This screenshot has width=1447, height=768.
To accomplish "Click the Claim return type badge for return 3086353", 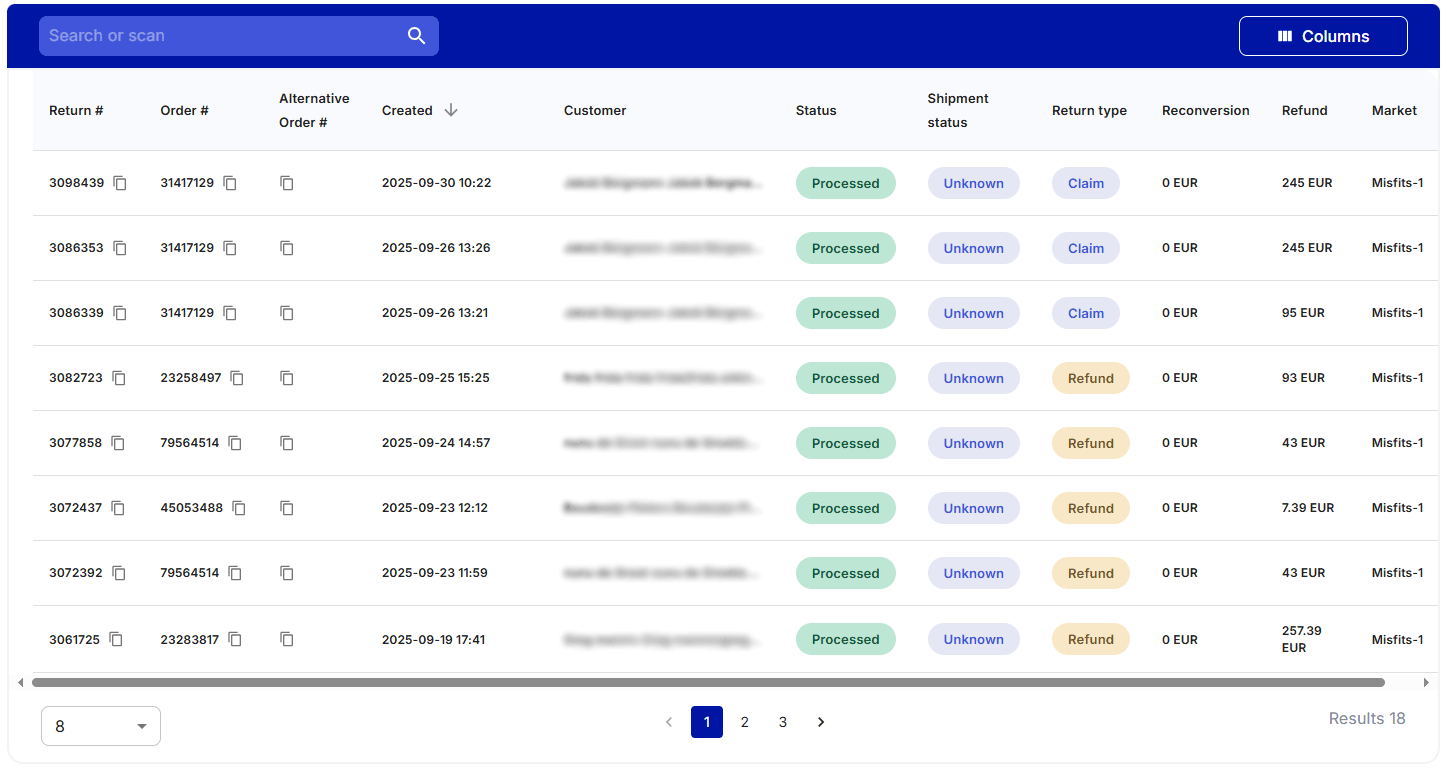I will pyautogui.click(x=1086, y=248).
